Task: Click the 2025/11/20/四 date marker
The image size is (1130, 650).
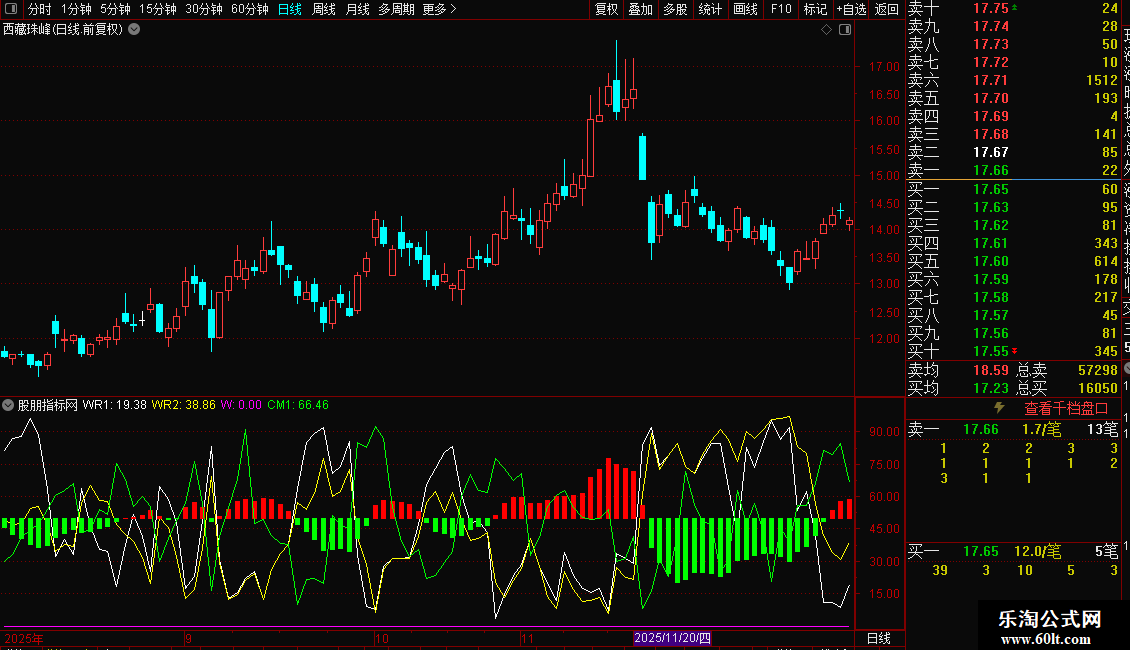Action: click(672, 638)
